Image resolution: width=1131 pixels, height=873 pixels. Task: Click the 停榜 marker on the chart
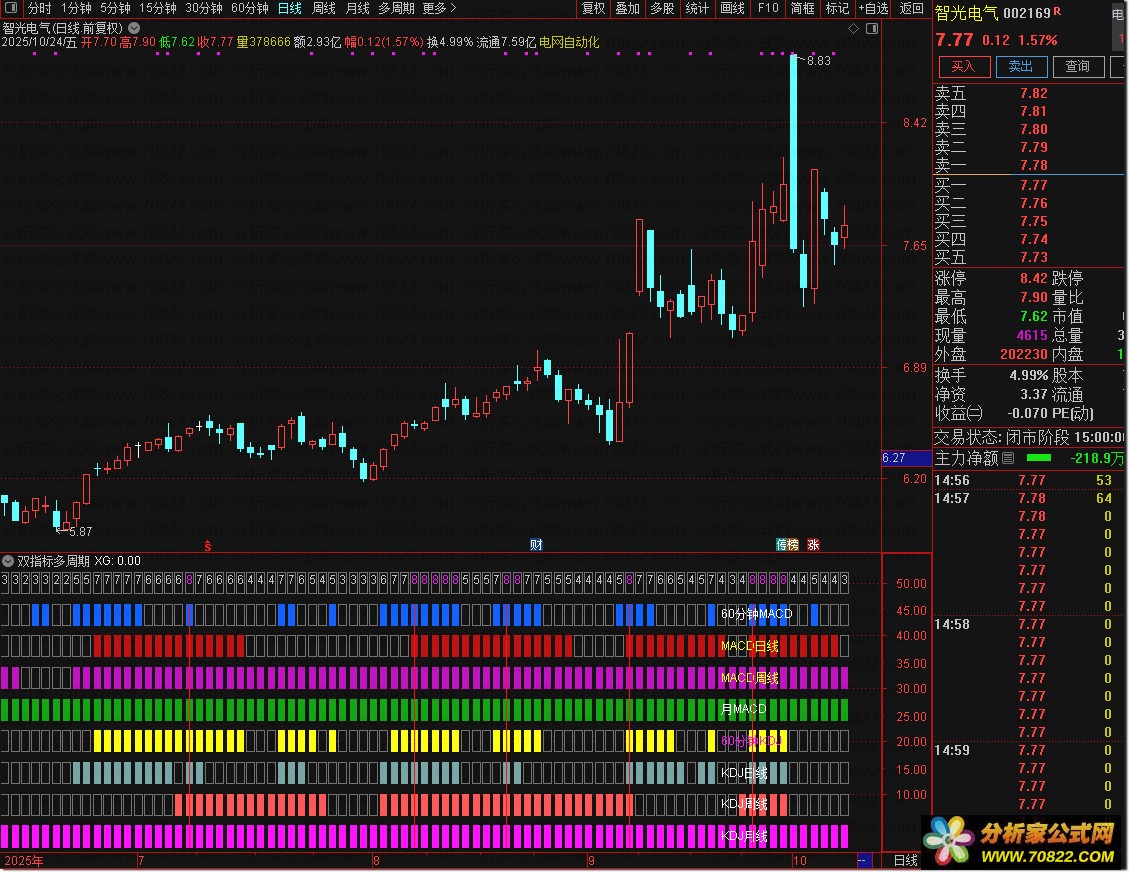coord(787,545)
